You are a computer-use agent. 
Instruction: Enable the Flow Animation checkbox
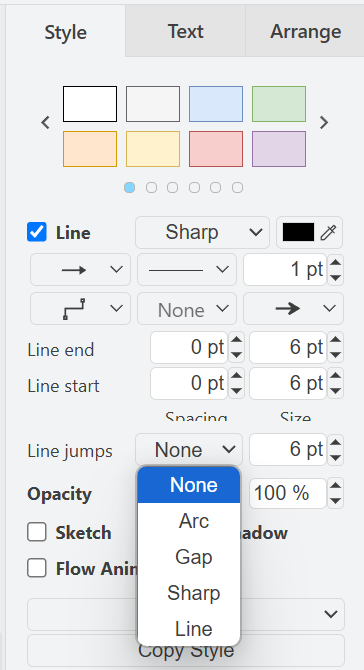point(37,569)
